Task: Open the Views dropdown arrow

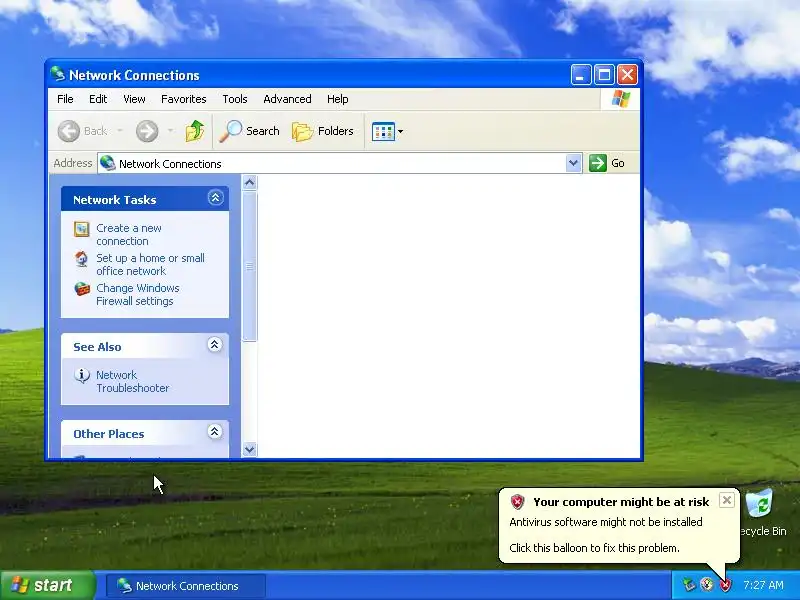Action: tap(401, 132)
